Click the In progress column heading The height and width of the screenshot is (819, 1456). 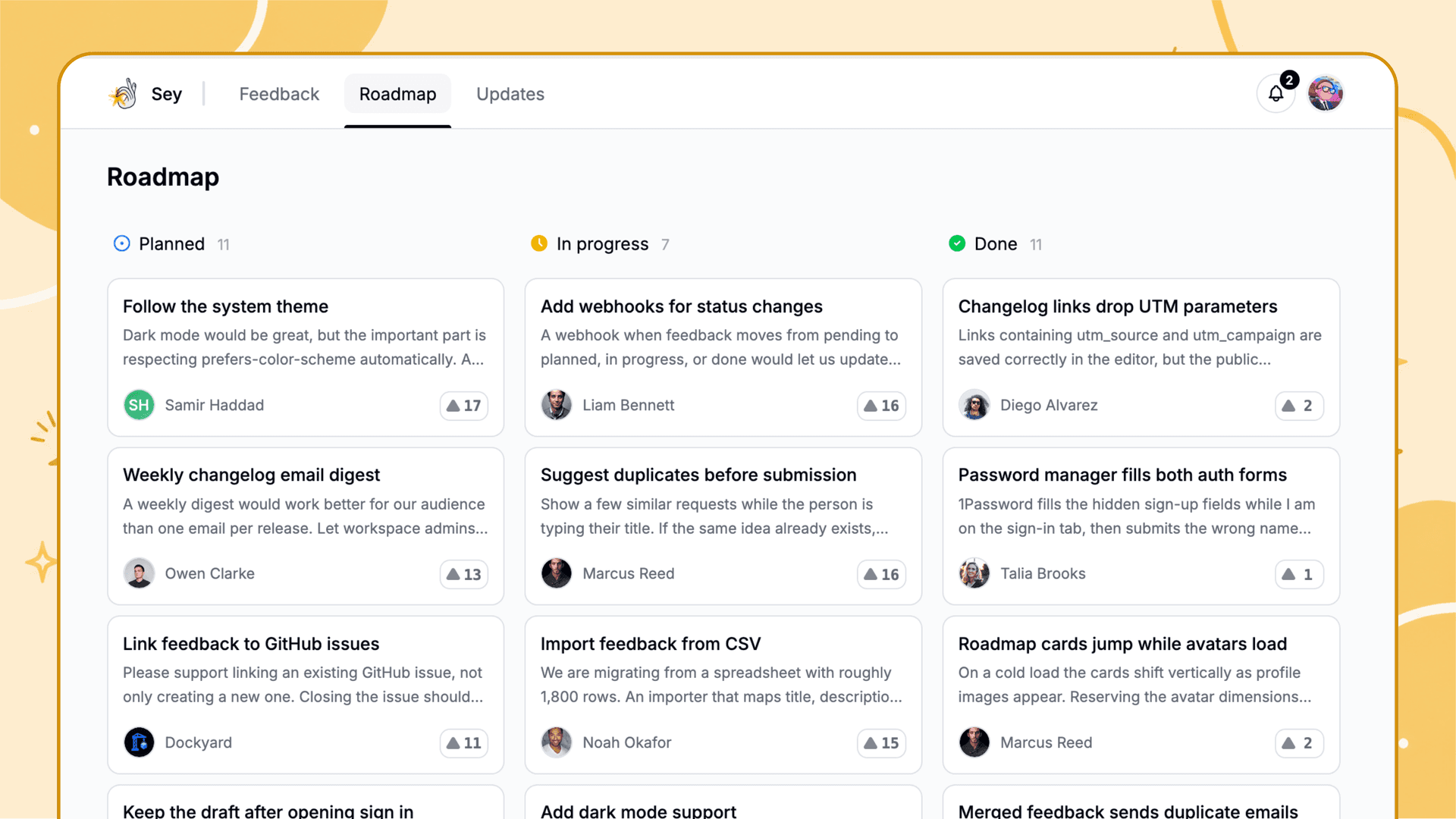tap(602, 243)
